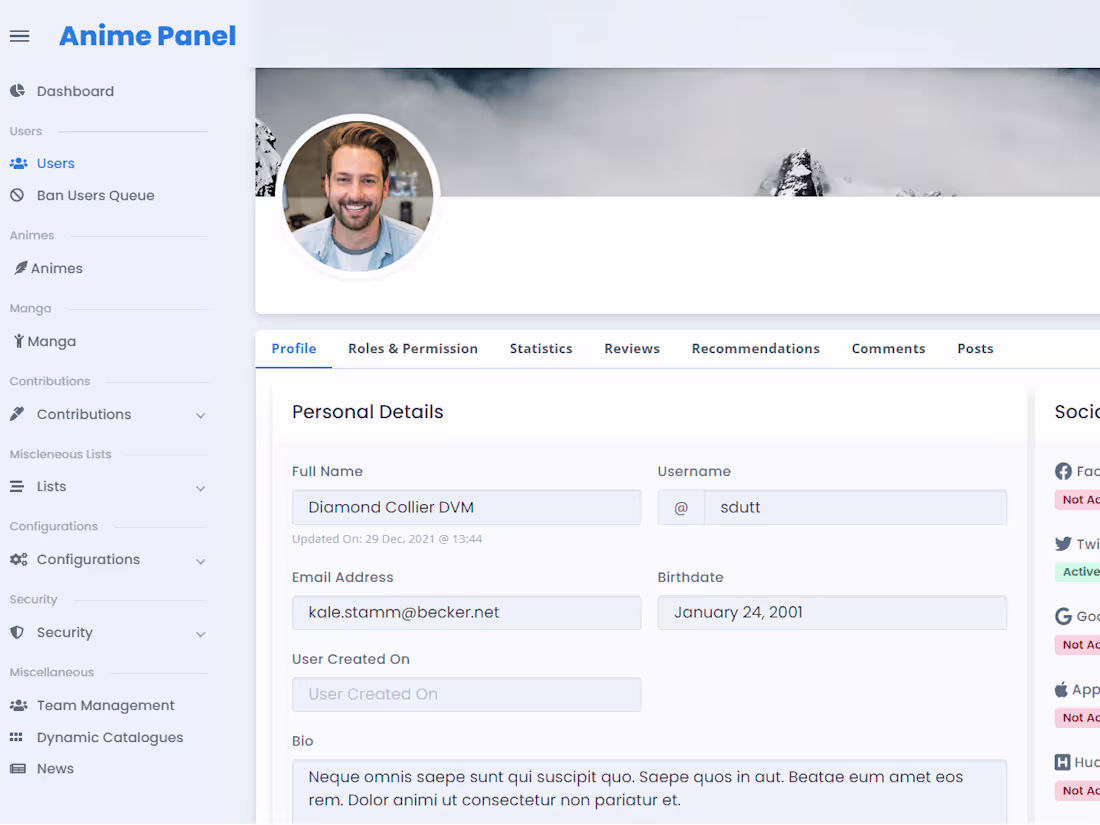Click the Active badge under Twitter
This screenshot has width=1100, height=825.
coord(1078,572)
